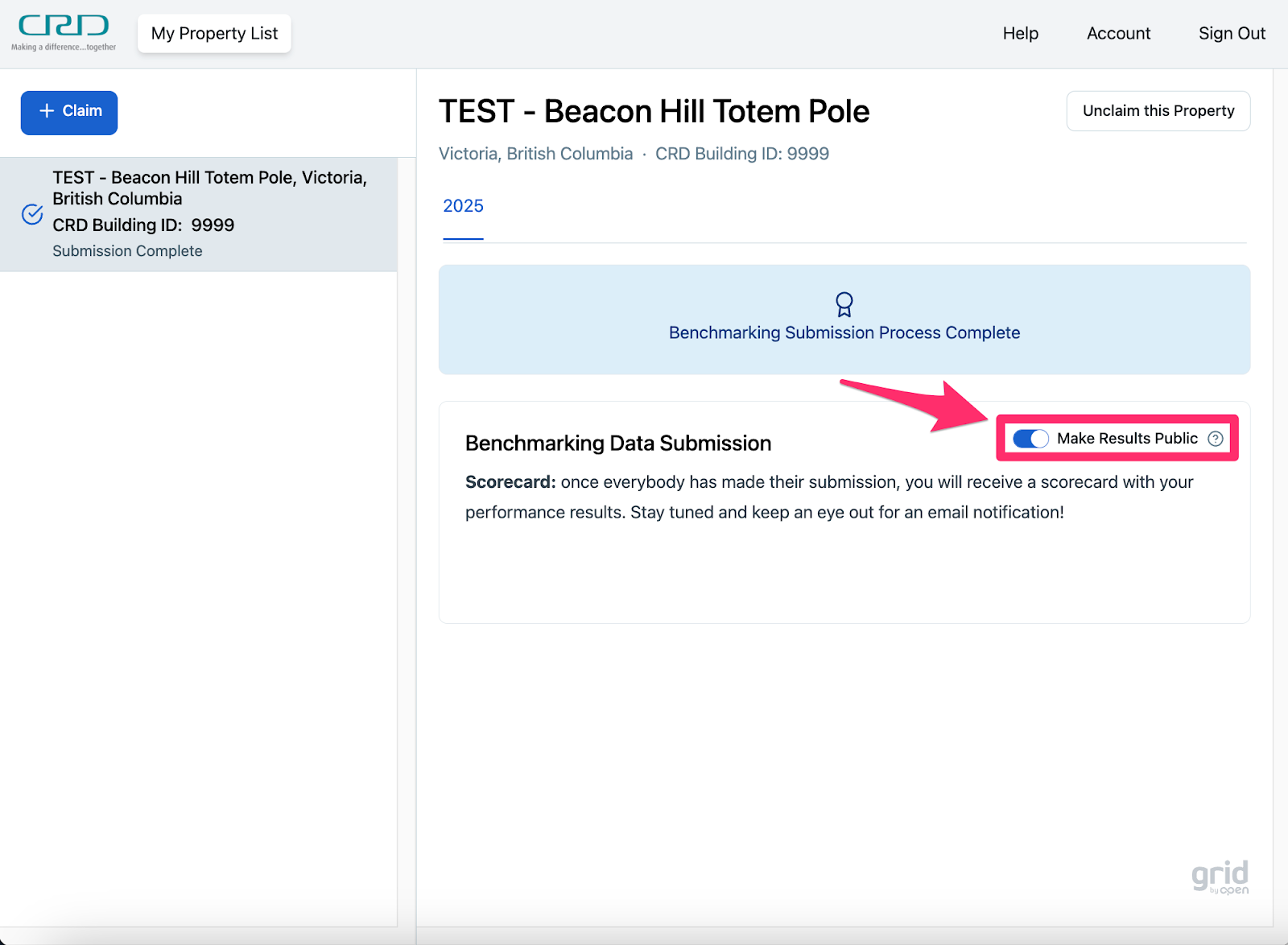The height and width of the screenshot is (945, 1288).
Task: Click the Make Results Public label text
Action: (x=1127, y=439)
